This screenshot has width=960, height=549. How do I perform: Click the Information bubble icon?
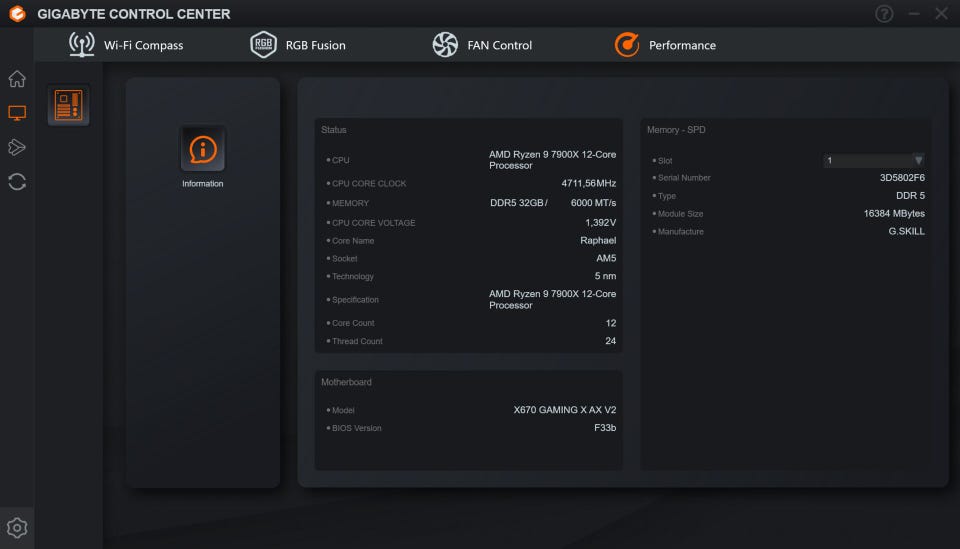[x=203, y=149]
